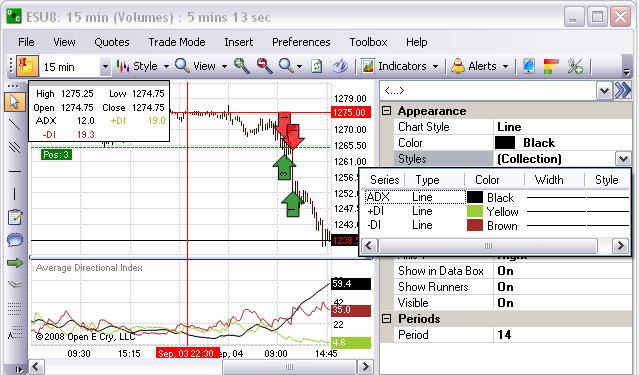
Task: Toggle the Visible property value
Action: pos(505,303)
